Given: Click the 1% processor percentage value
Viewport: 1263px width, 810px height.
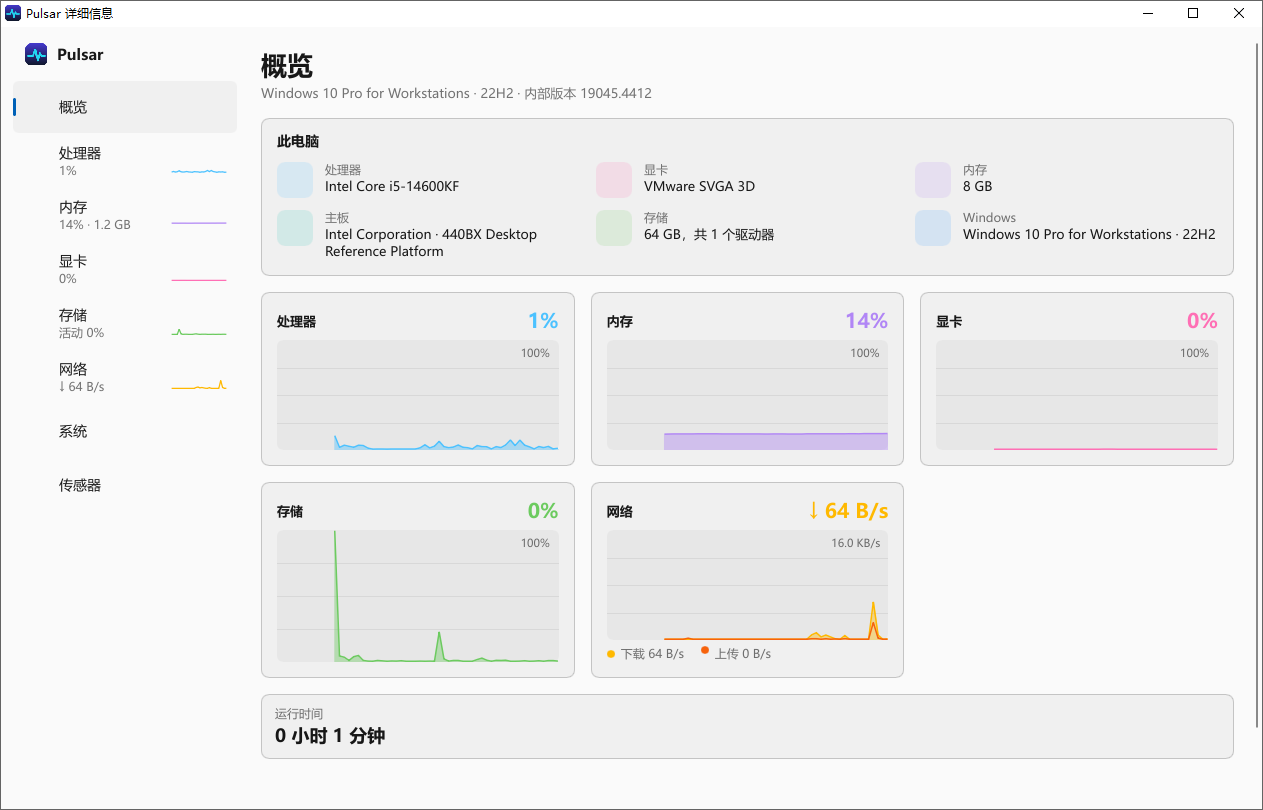Looking at the screenshot, I should pos(543,320).
